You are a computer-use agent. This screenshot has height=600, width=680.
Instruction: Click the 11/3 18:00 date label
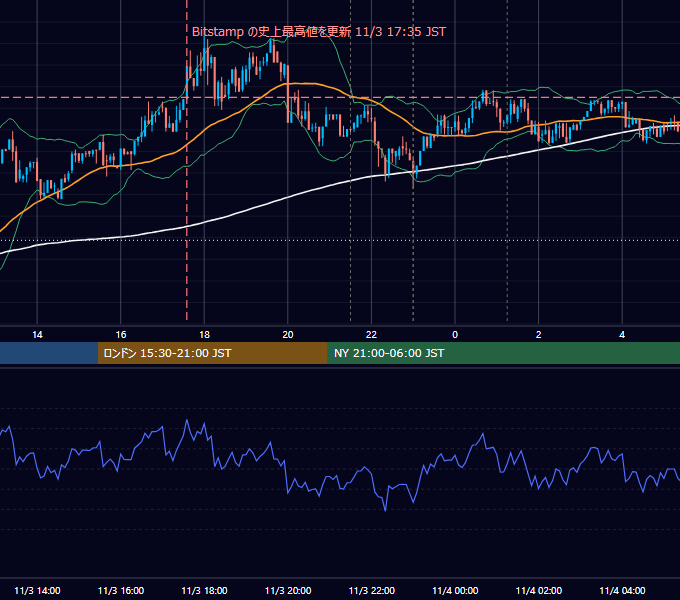pyautogui.click(x=204, y=590)
